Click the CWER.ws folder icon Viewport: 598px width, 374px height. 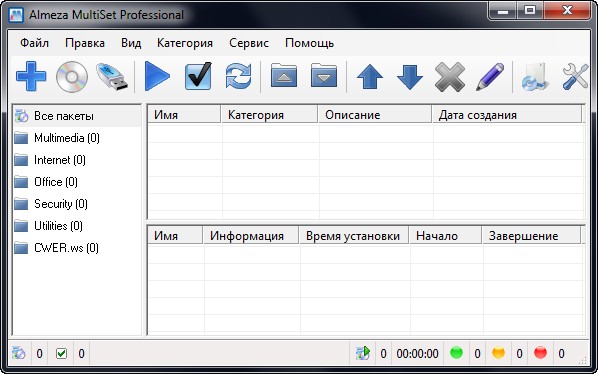(x=21, y=248)
